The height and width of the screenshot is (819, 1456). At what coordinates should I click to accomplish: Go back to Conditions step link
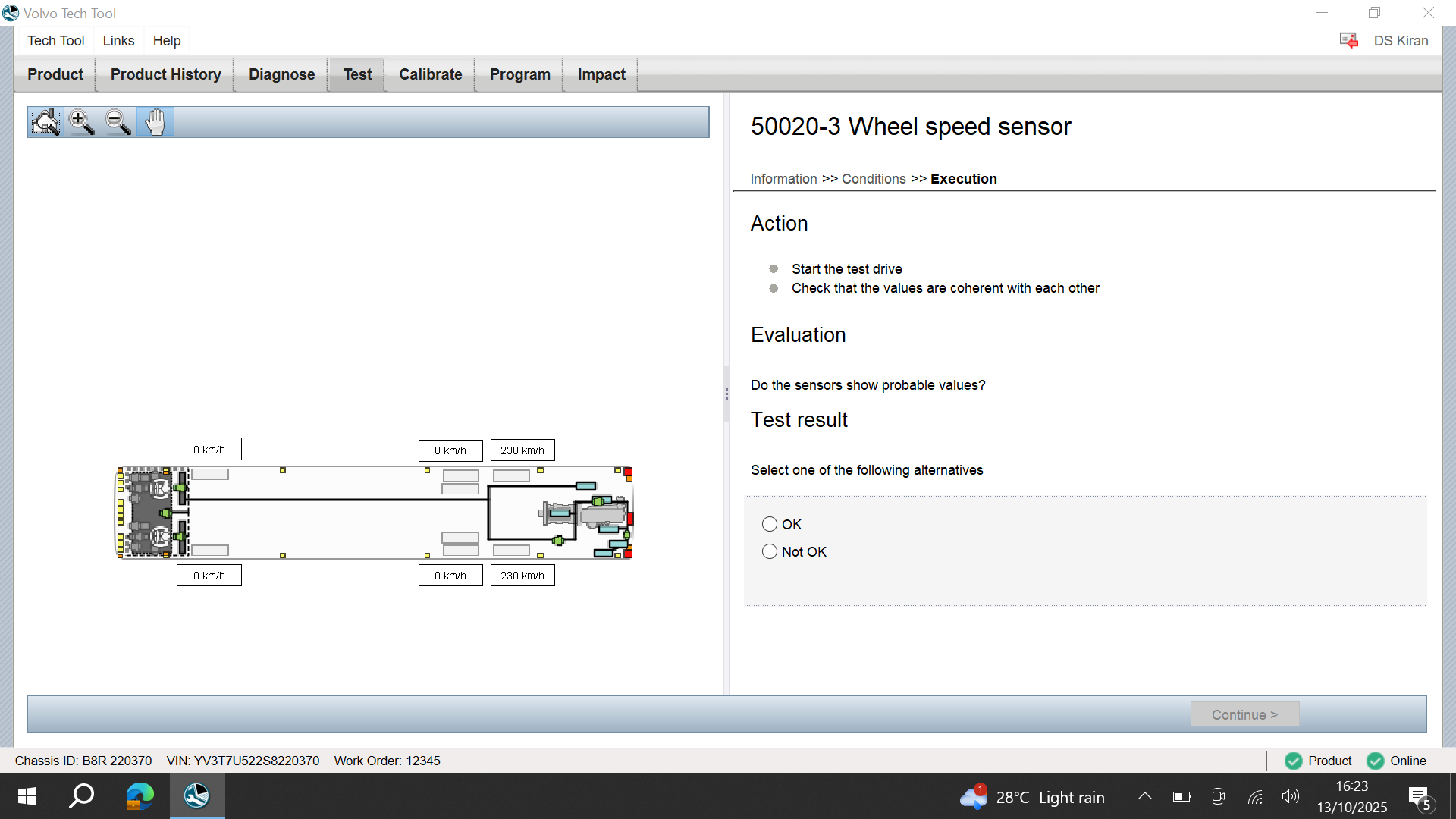[x=874, y=179]
